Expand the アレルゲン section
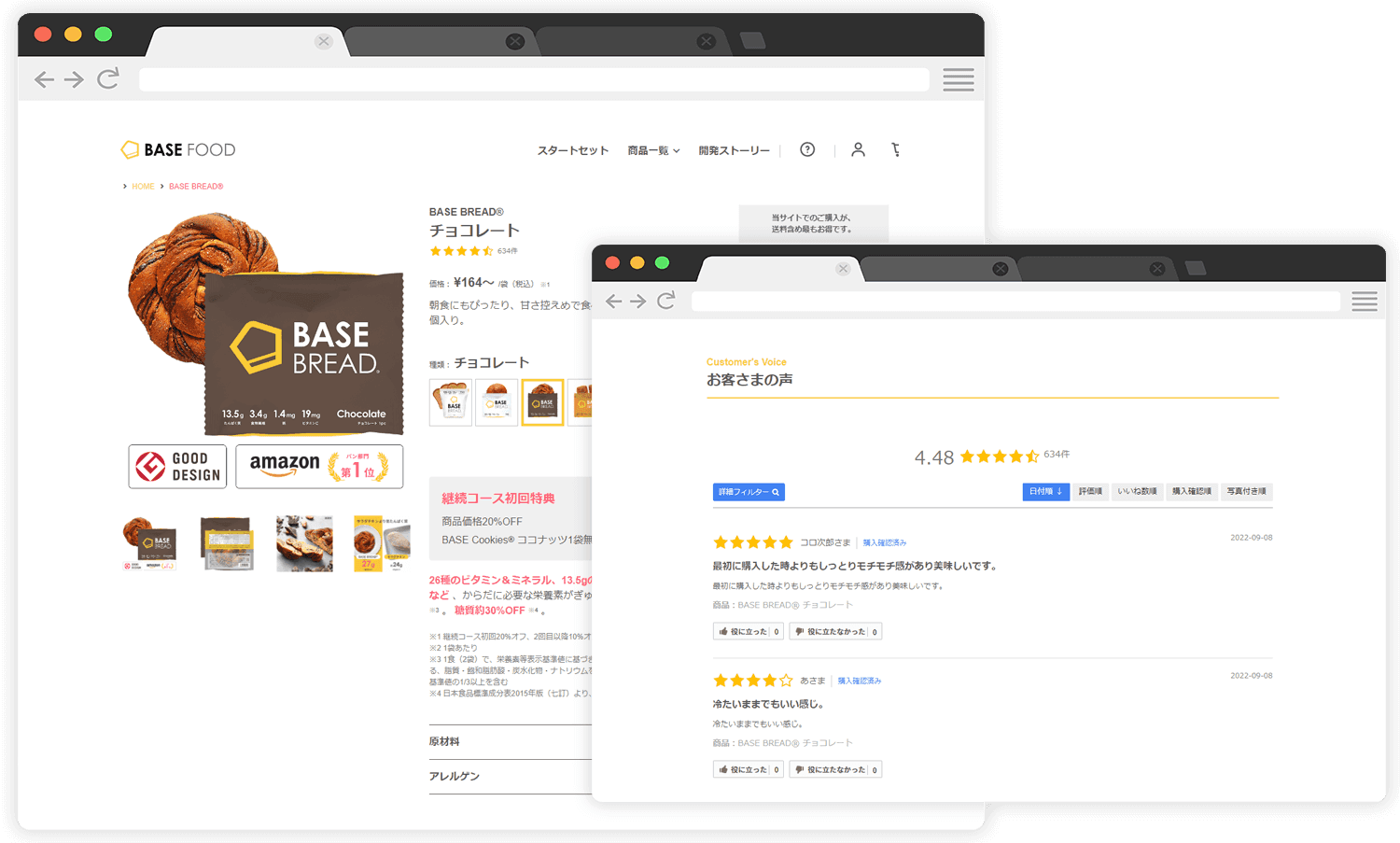Image resolution: width=1400 pixels, height=843 pixels. point(455,776)
